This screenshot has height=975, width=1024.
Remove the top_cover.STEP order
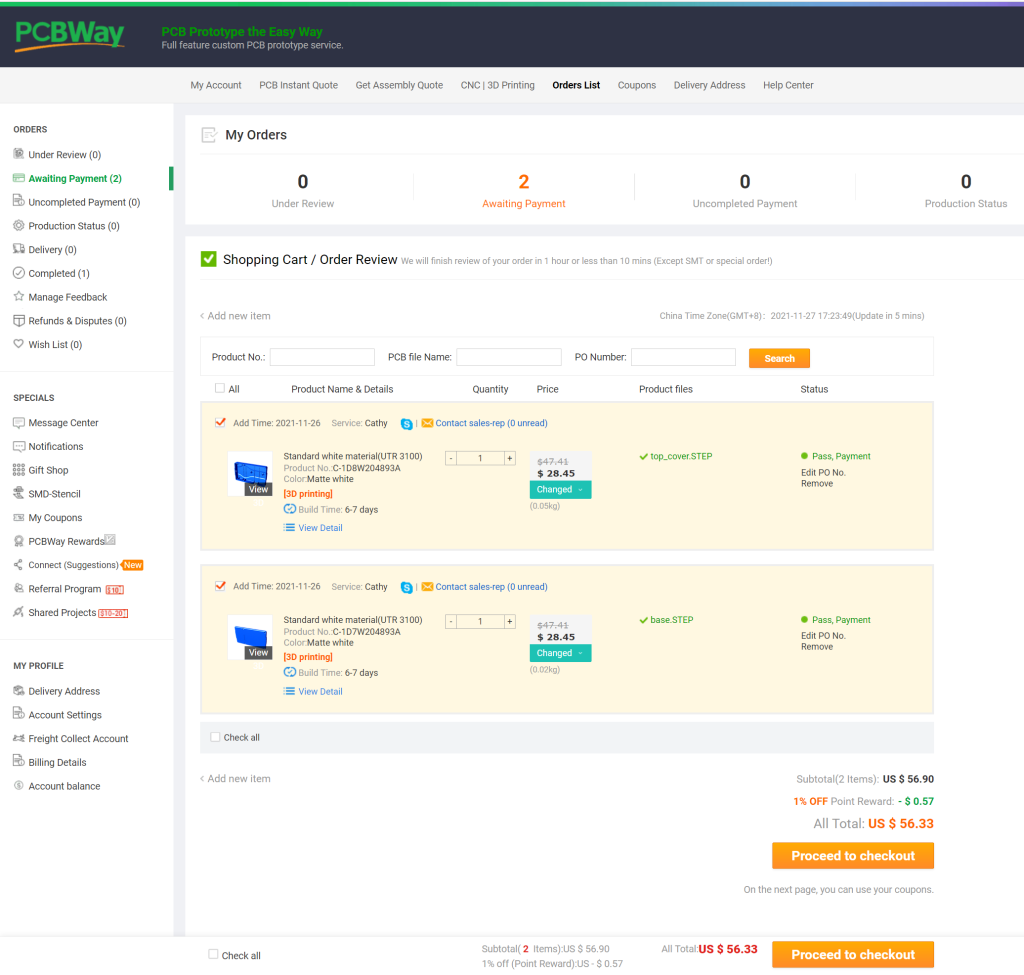point(817,483)
